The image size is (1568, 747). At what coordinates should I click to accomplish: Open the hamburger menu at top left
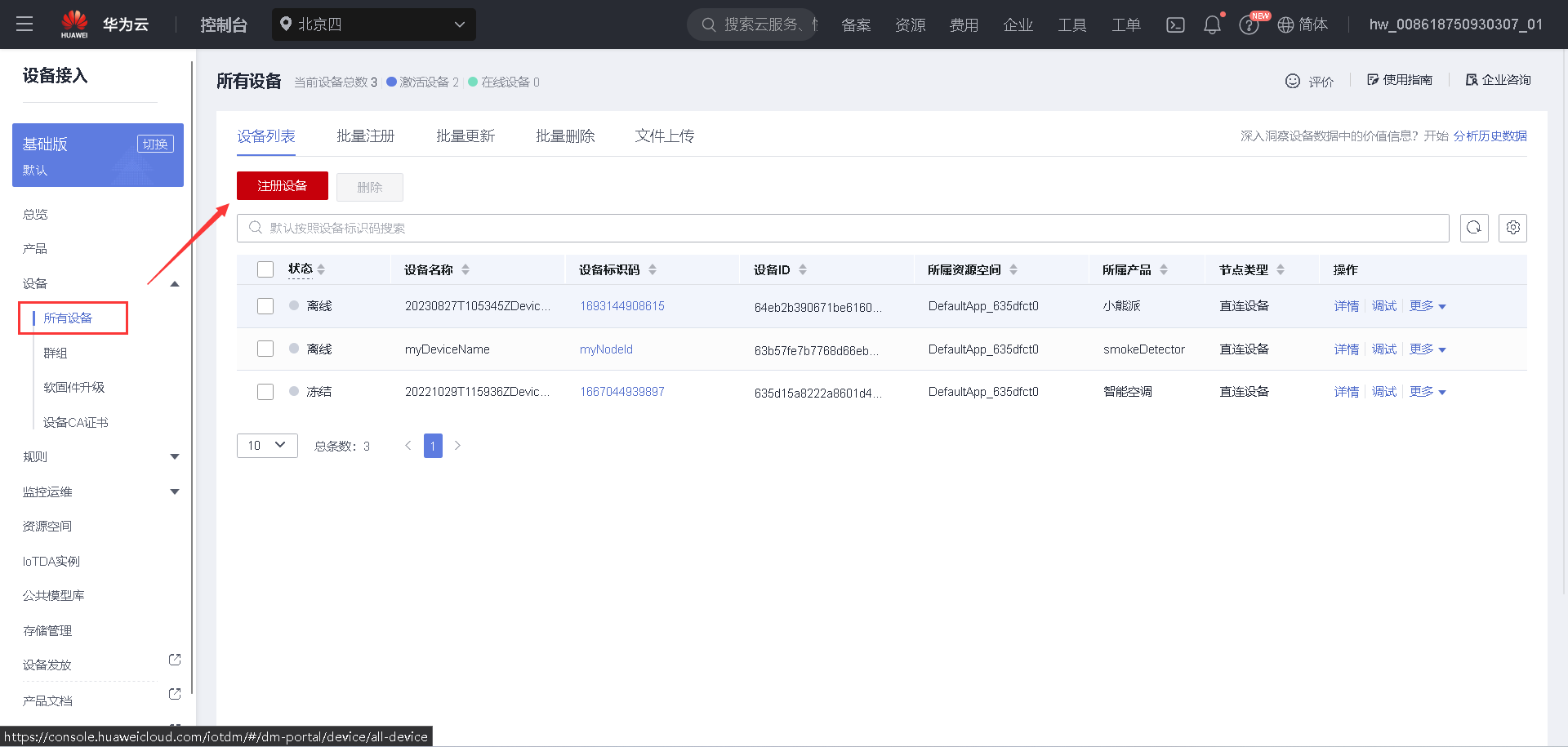pos(24,24)
